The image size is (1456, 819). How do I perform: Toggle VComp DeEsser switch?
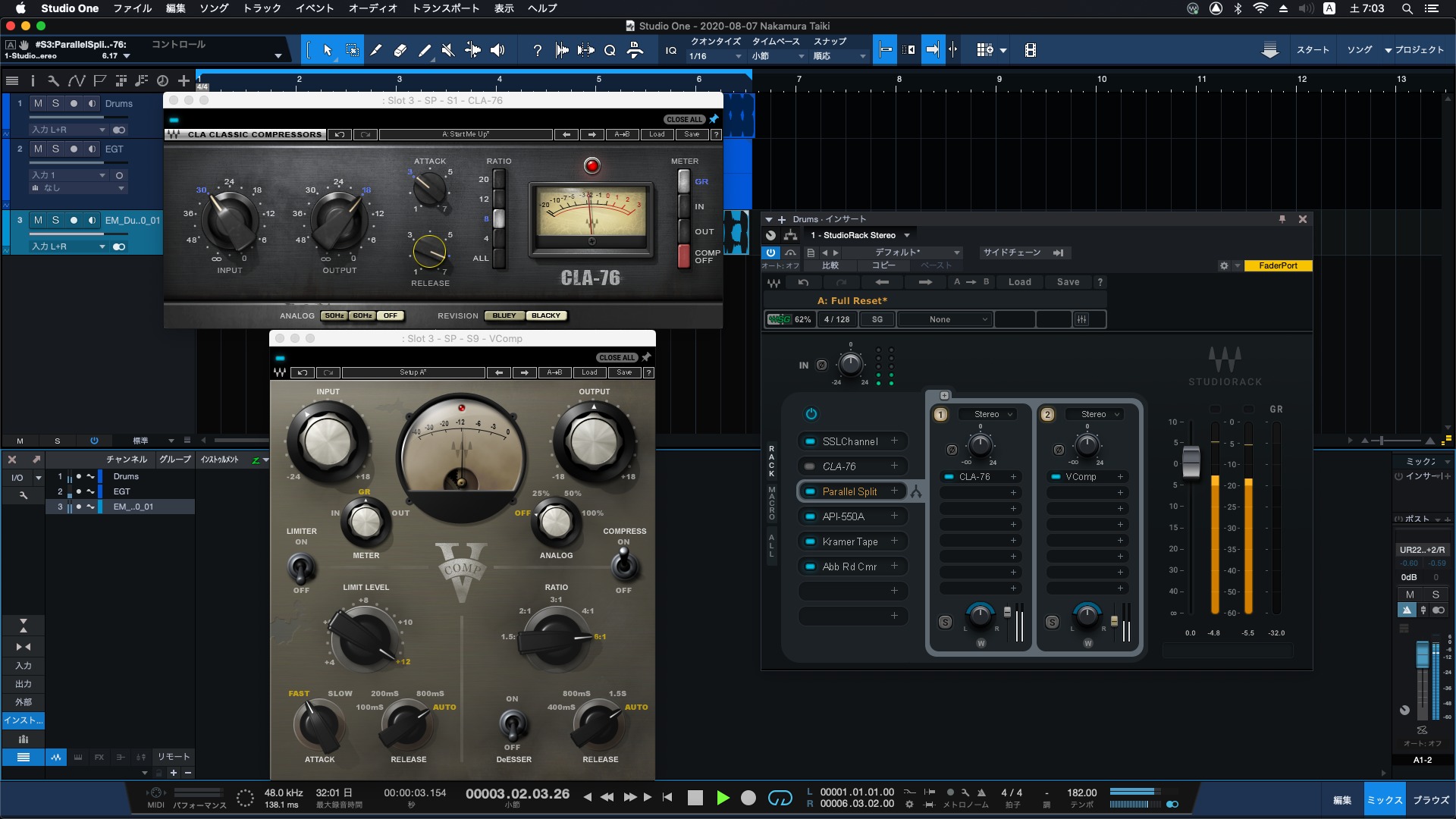(513, 724)
